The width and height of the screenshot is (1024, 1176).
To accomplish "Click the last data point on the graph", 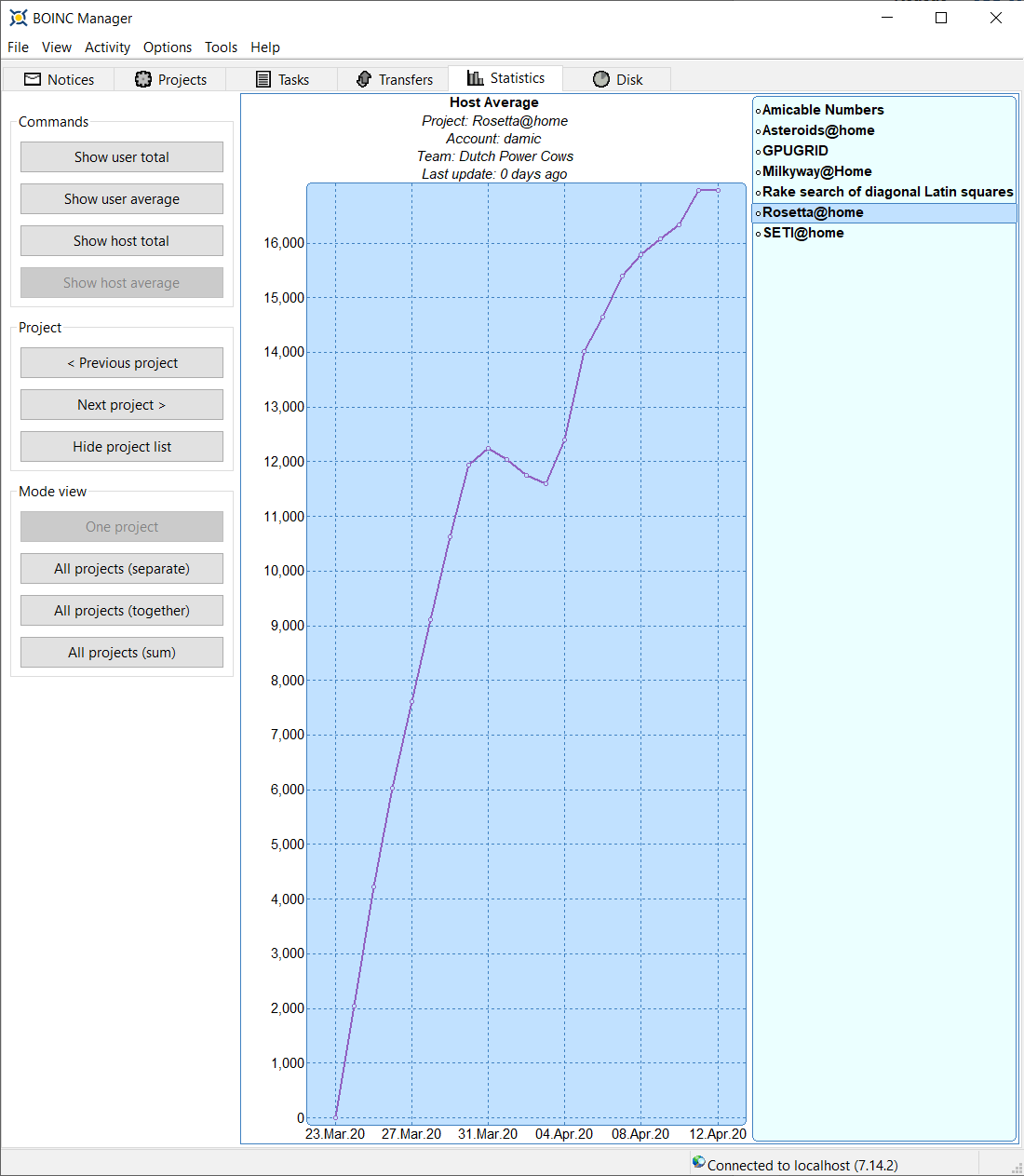I will [x=718, y=190].
